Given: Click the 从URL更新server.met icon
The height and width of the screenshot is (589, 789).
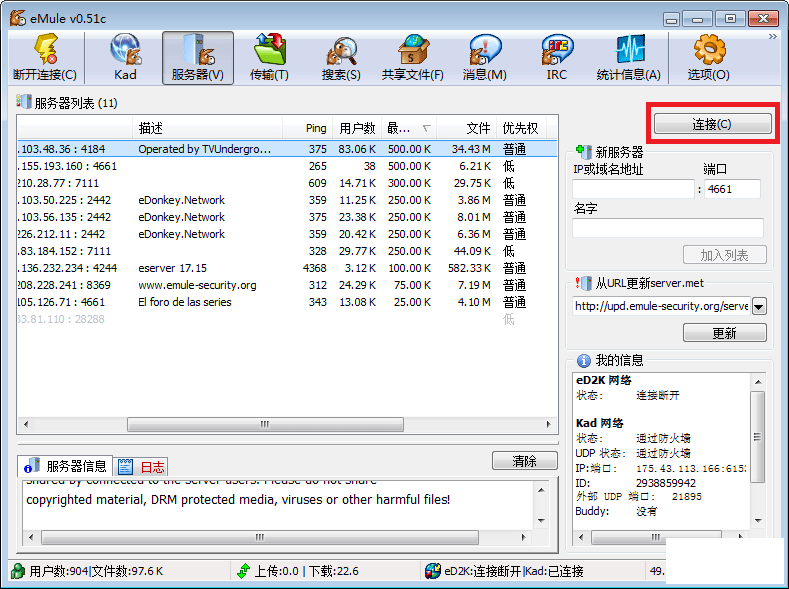Looking at the screenshot, I should point(584,283).
